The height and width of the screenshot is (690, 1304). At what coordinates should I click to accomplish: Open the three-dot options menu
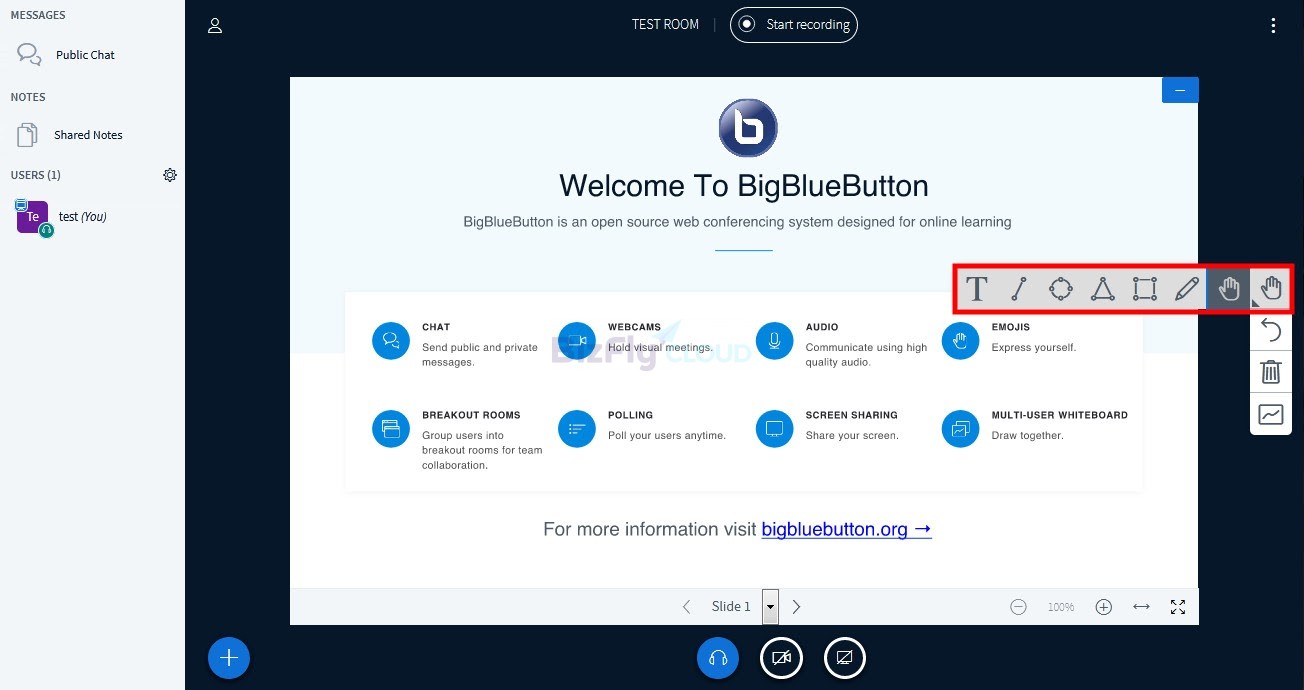coord(1273,25)
